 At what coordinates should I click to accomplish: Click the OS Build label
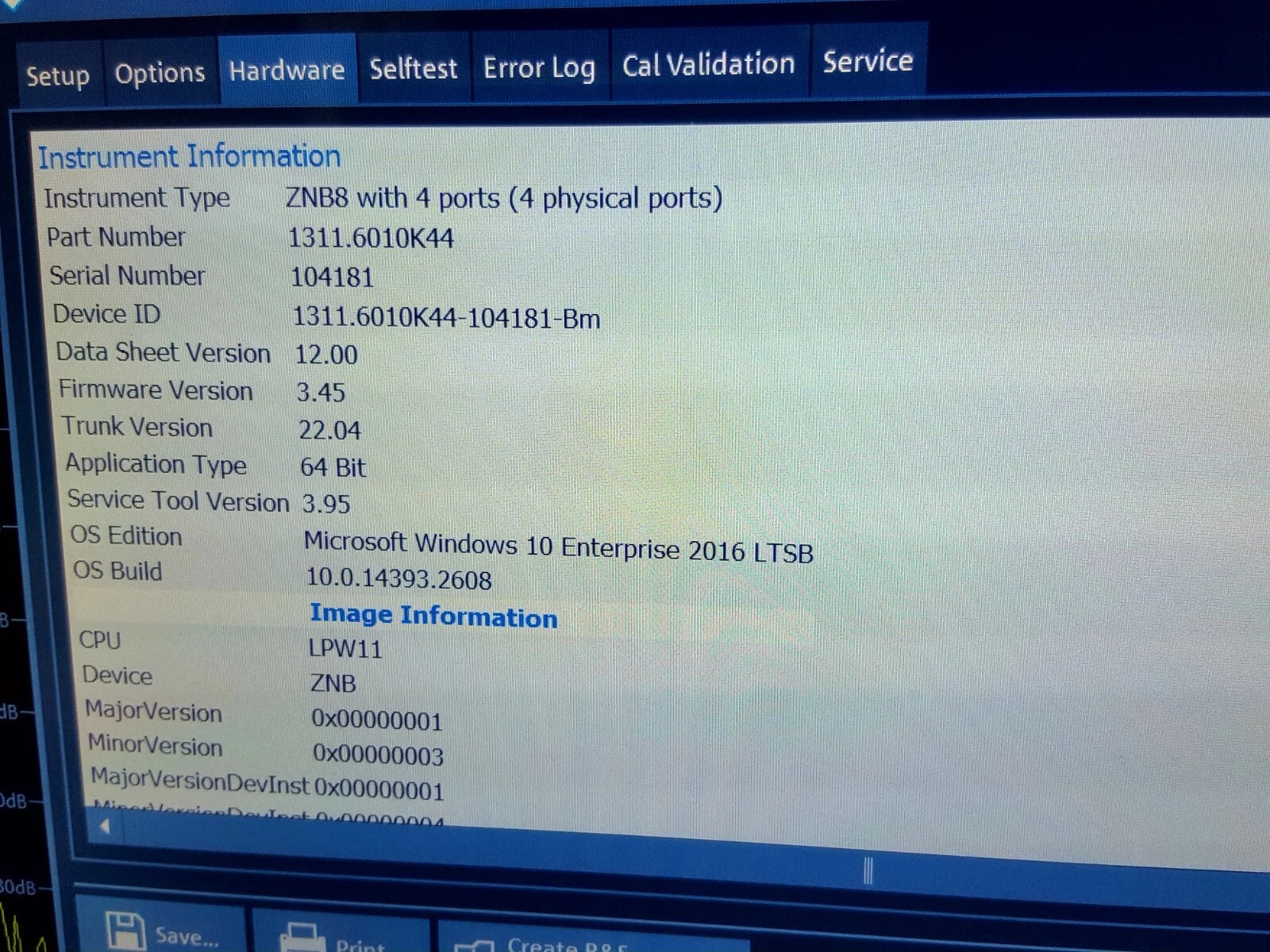coord(117,570)
